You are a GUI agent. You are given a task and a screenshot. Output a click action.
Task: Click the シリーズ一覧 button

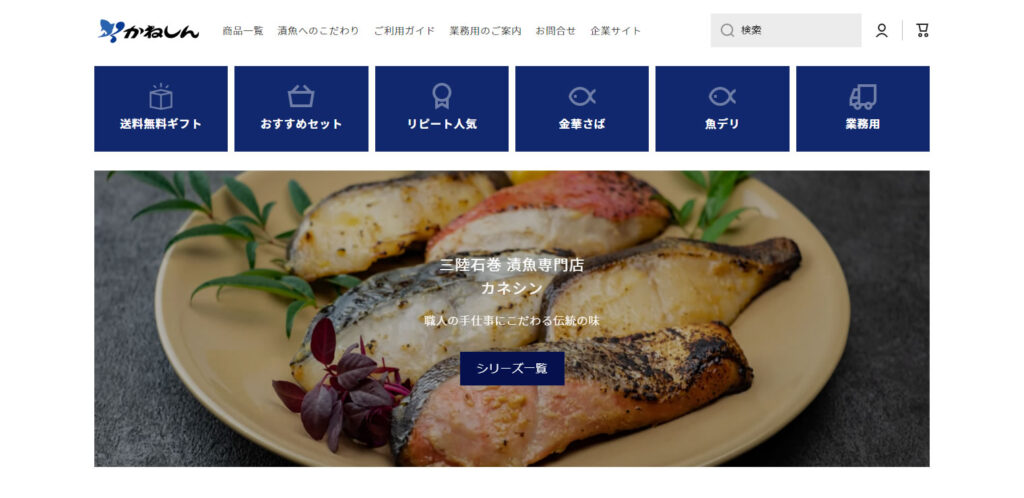(x=512, y=369)
